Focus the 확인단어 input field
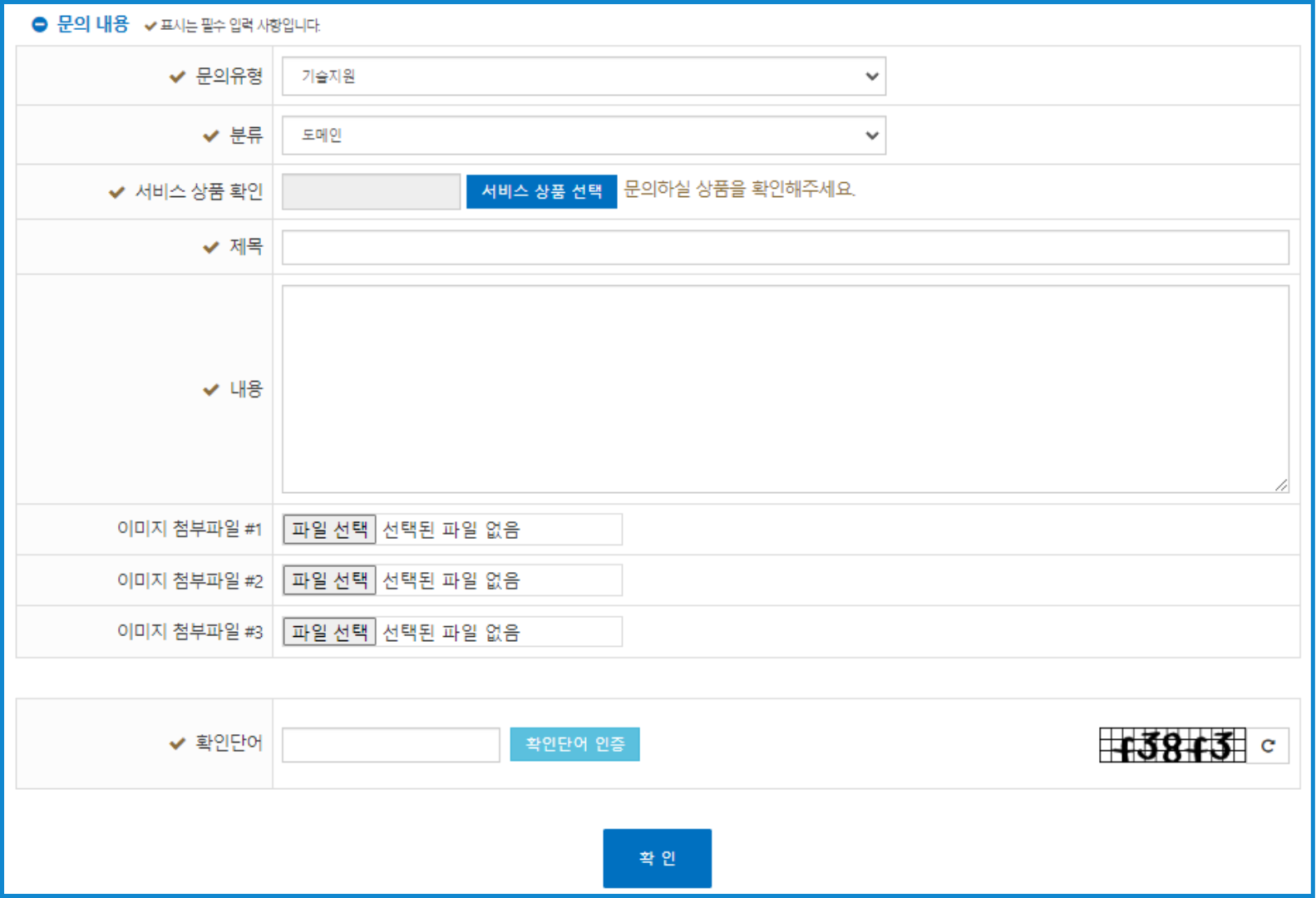This screenshot has height=898, width=1316. pyautogui.click(x=391, y=745)
